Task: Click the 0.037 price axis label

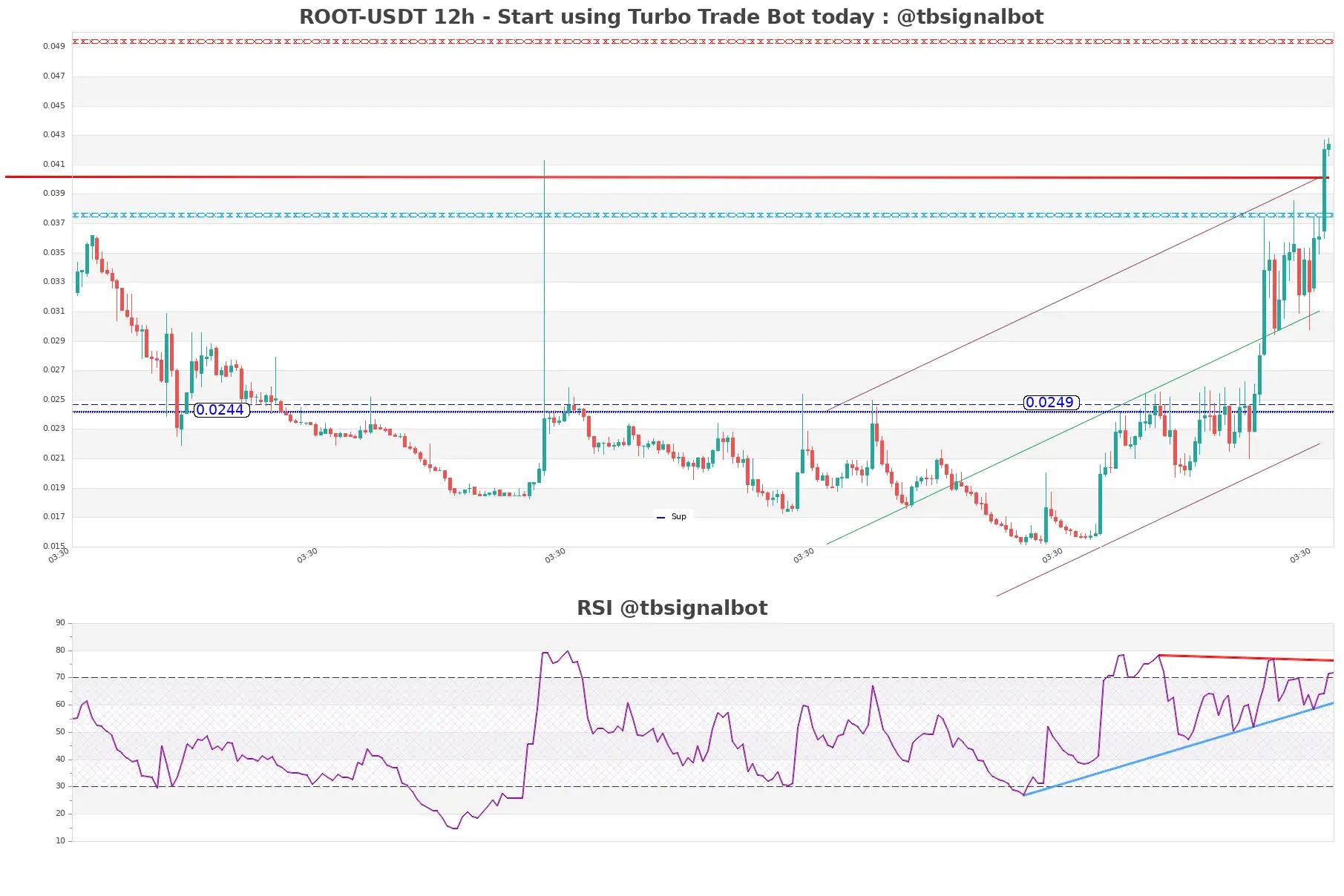Action: (x=53, y=223)
